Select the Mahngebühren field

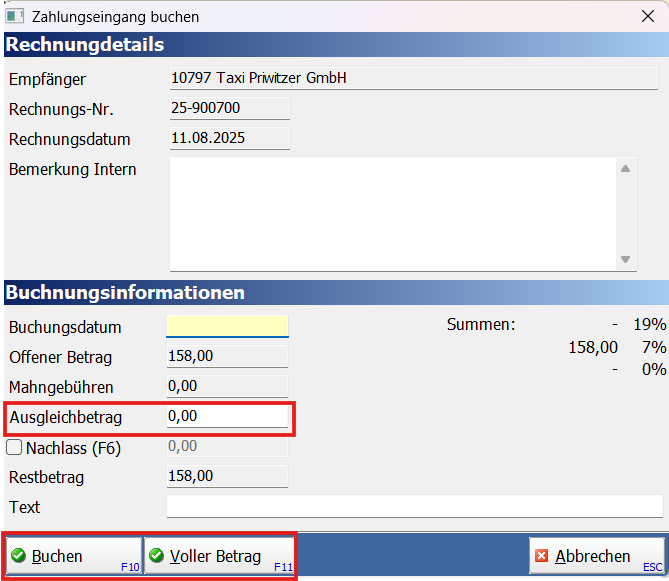pos(227,386)
